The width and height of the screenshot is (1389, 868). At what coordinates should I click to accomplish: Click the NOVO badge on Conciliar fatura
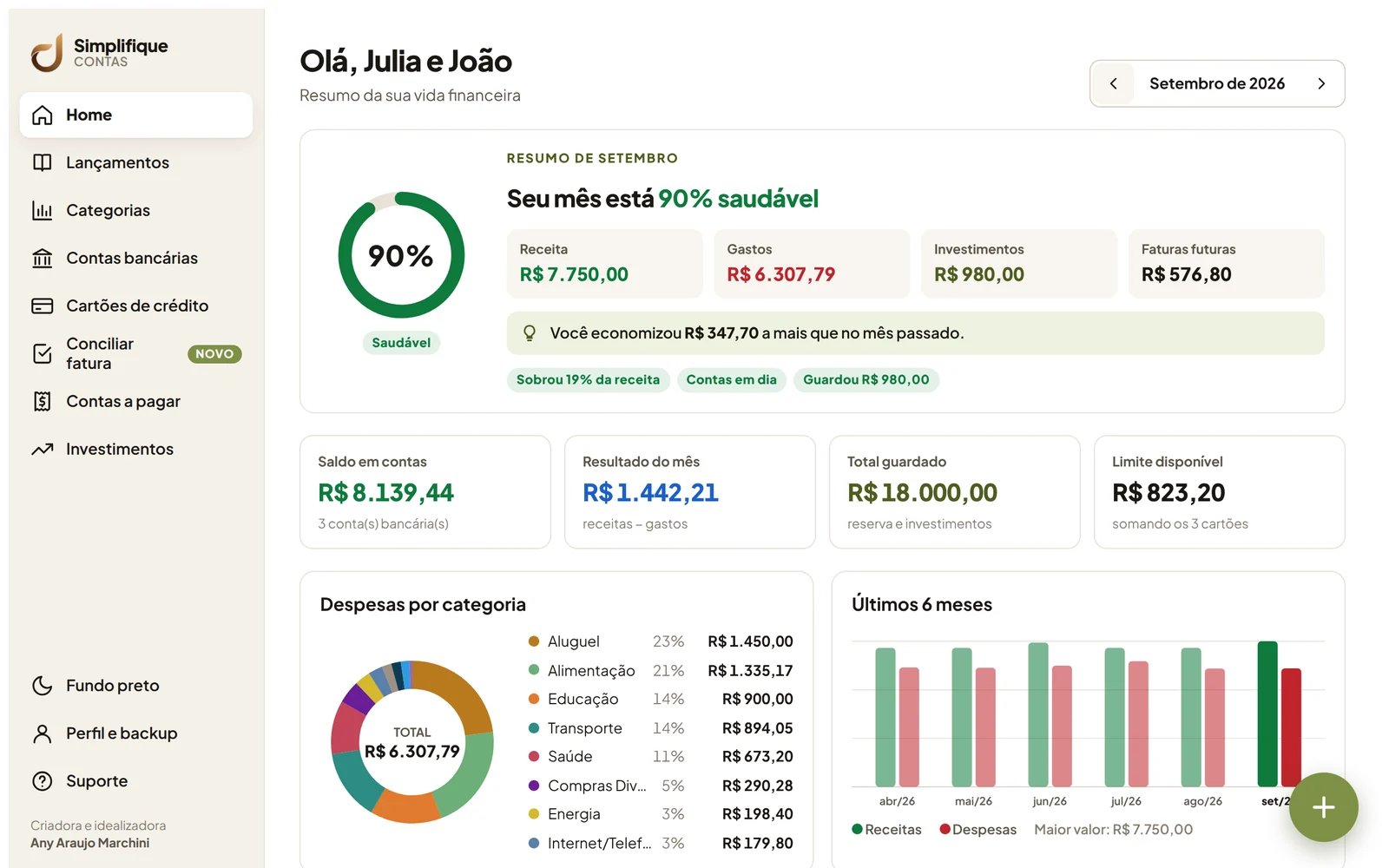coord(214,354)
